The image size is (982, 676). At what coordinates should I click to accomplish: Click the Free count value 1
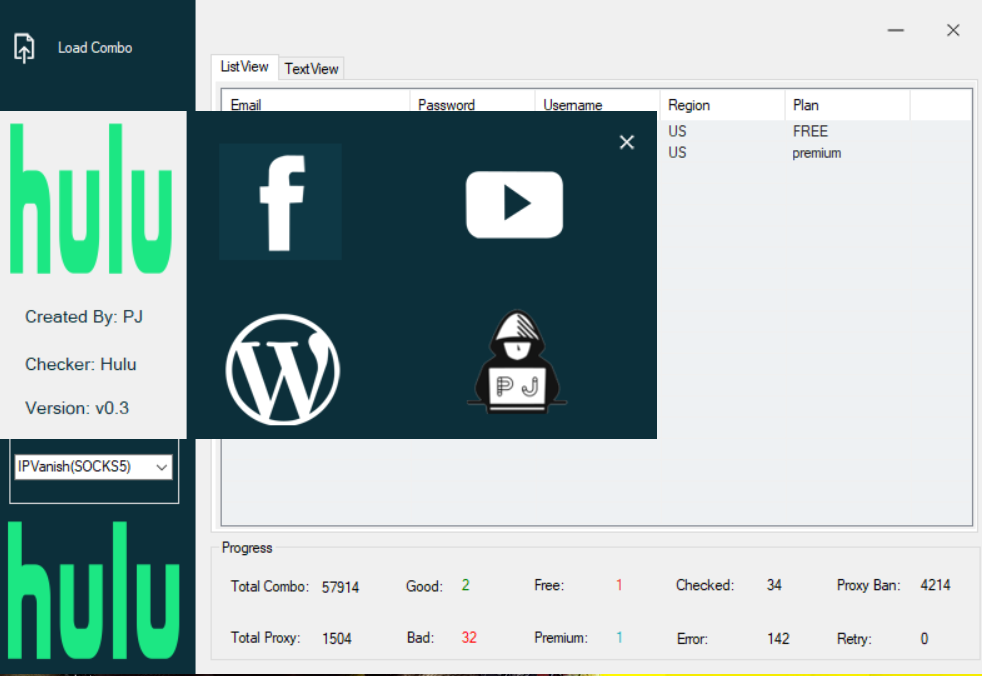[619, 585]
